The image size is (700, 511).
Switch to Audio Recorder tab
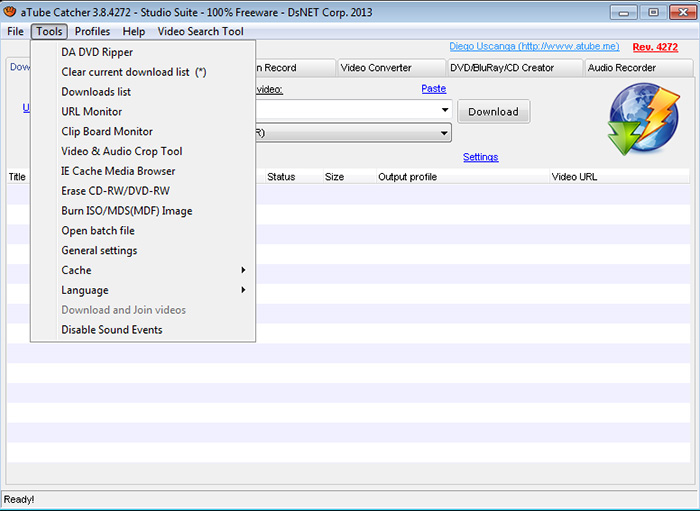coord(638,68)
